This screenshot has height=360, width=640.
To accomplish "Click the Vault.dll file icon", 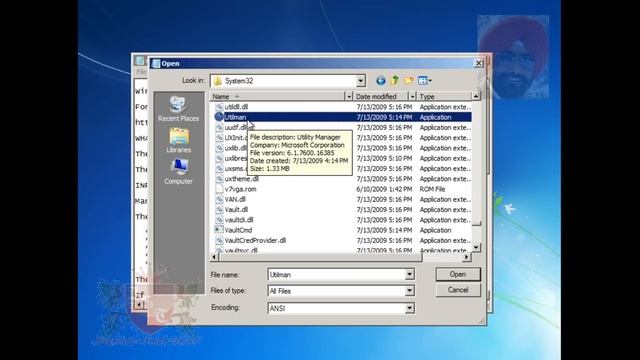I will pyautogui.click(x=219, y=209).
